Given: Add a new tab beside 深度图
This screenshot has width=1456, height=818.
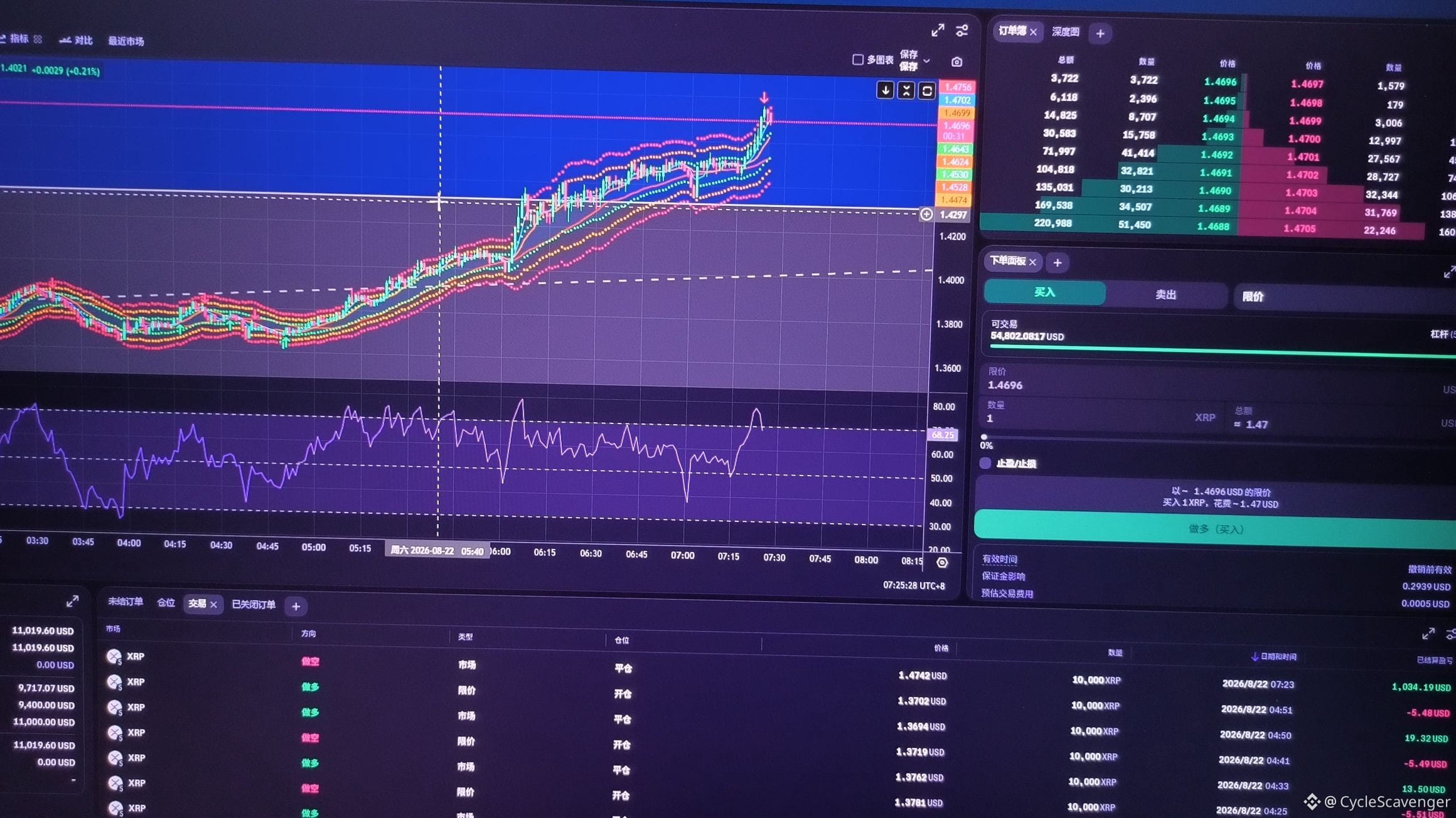Looking at the screenshot, I should [x=1100, y=33].
